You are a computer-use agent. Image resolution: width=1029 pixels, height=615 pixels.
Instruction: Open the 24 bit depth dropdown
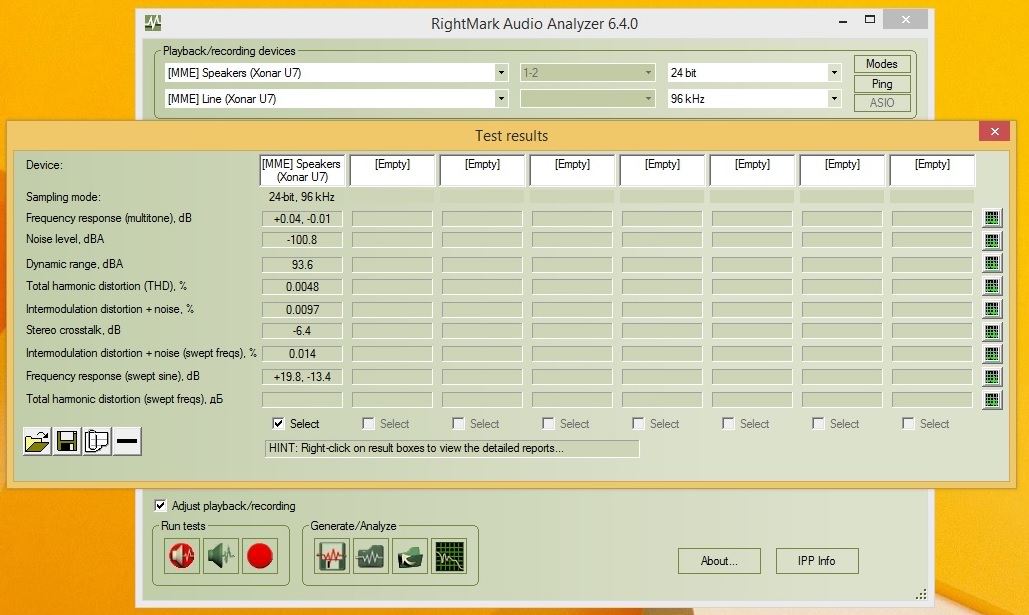834,73
